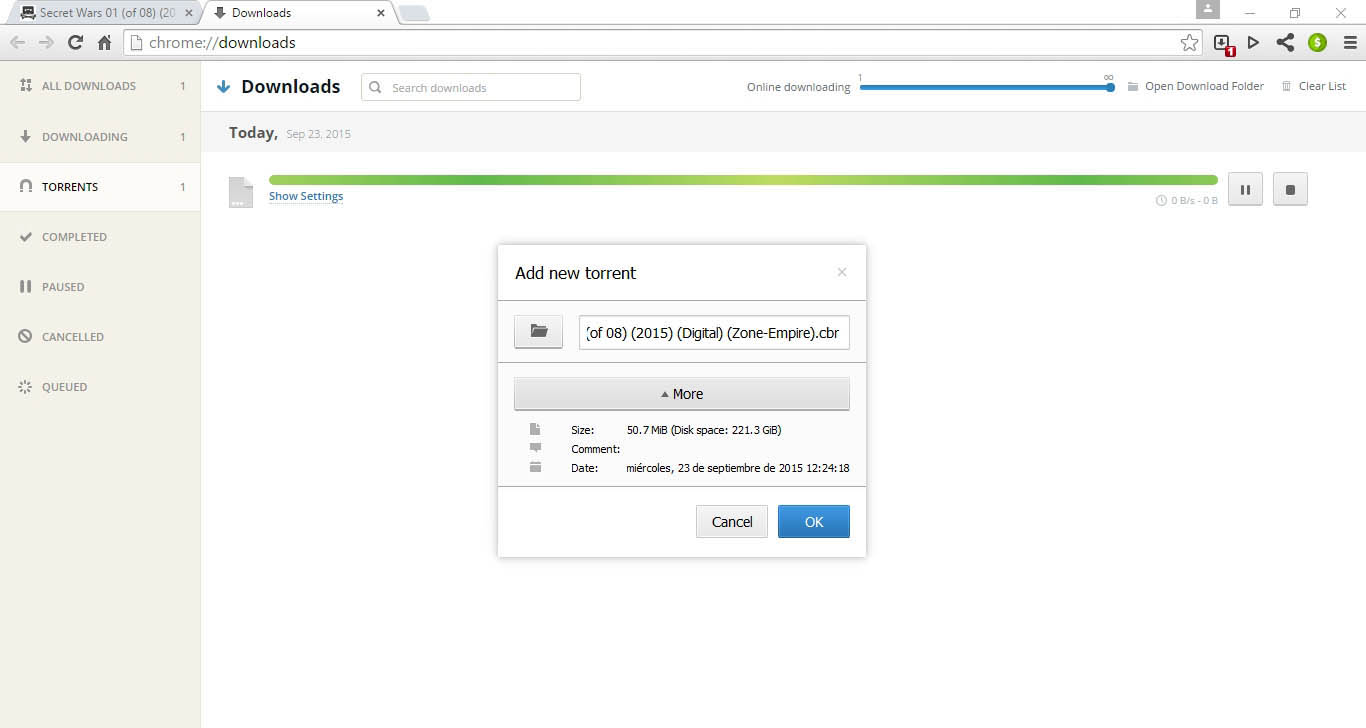
Task: Stop the active torrent download
Action: point(1290,189)
